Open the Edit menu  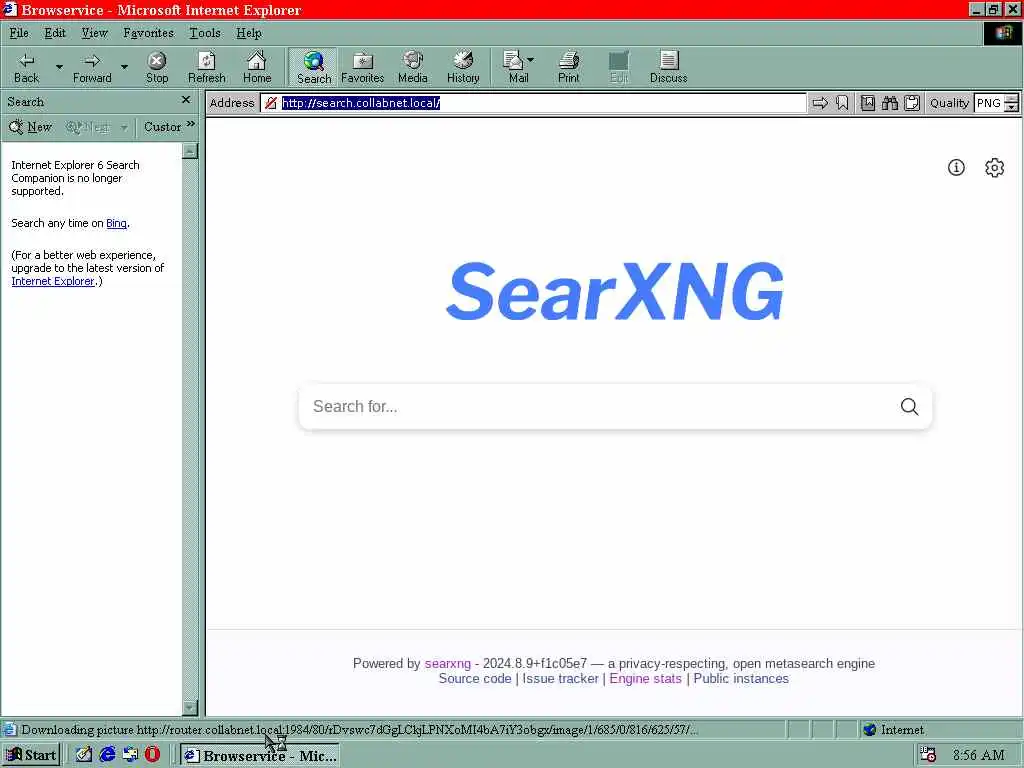[x=55, y=33]
